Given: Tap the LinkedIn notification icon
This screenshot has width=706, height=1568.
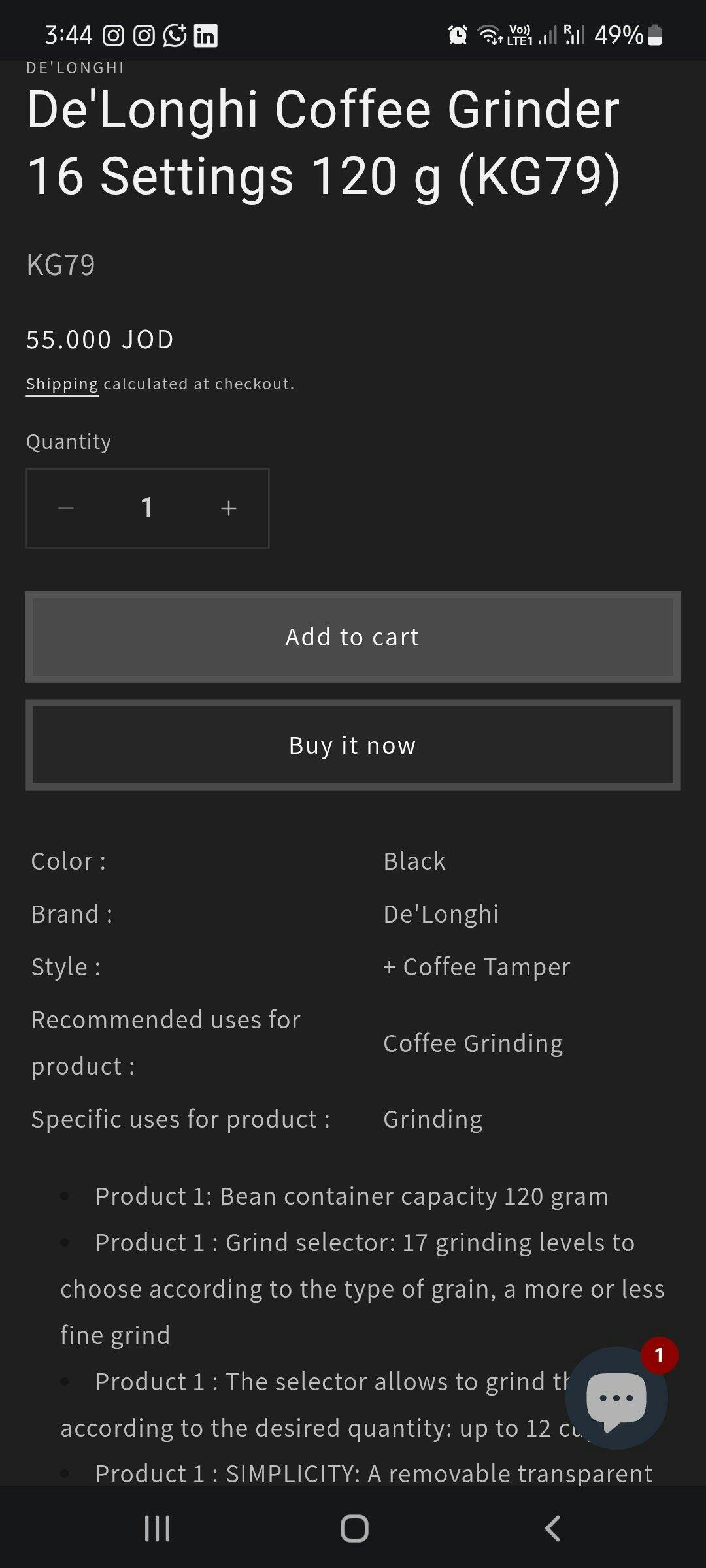Looking at the screenshot, I should pyautogui.click(x=206, y=35).
